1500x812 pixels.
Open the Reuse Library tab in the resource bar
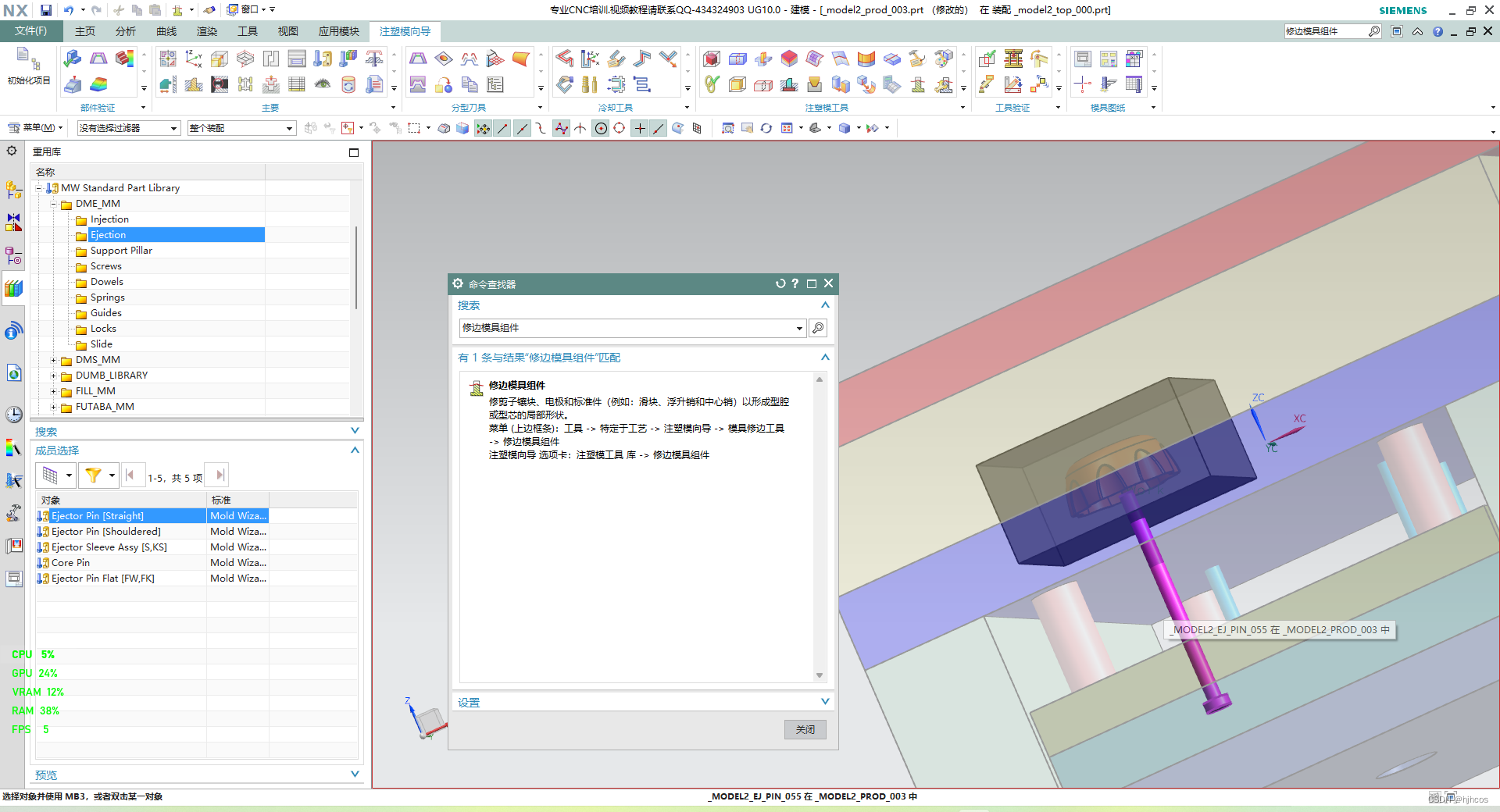click(x=13, y=289)
